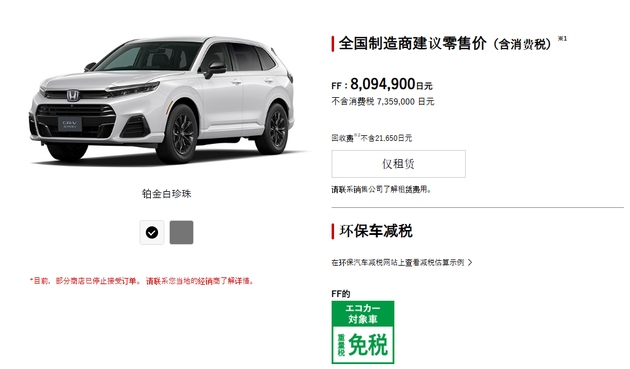Screen dimensions: 630x369
Task: Open the 环保汽车减税 tax estimate link
Action: 398,262
